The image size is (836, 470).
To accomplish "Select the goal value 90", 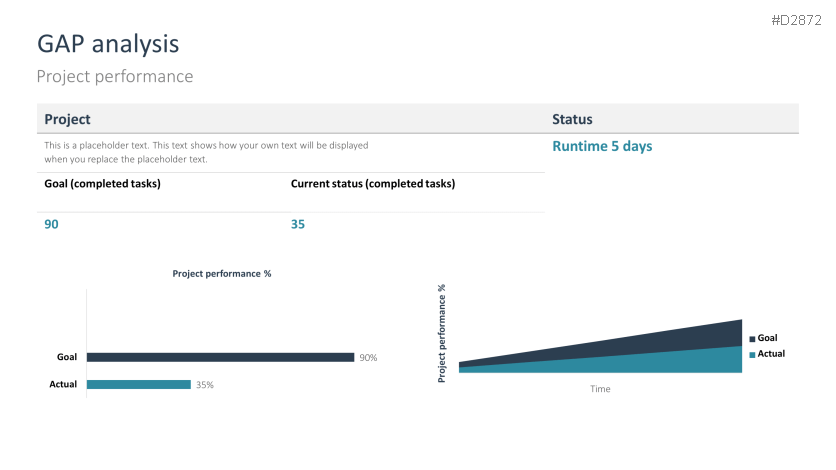I will point(52,224).
